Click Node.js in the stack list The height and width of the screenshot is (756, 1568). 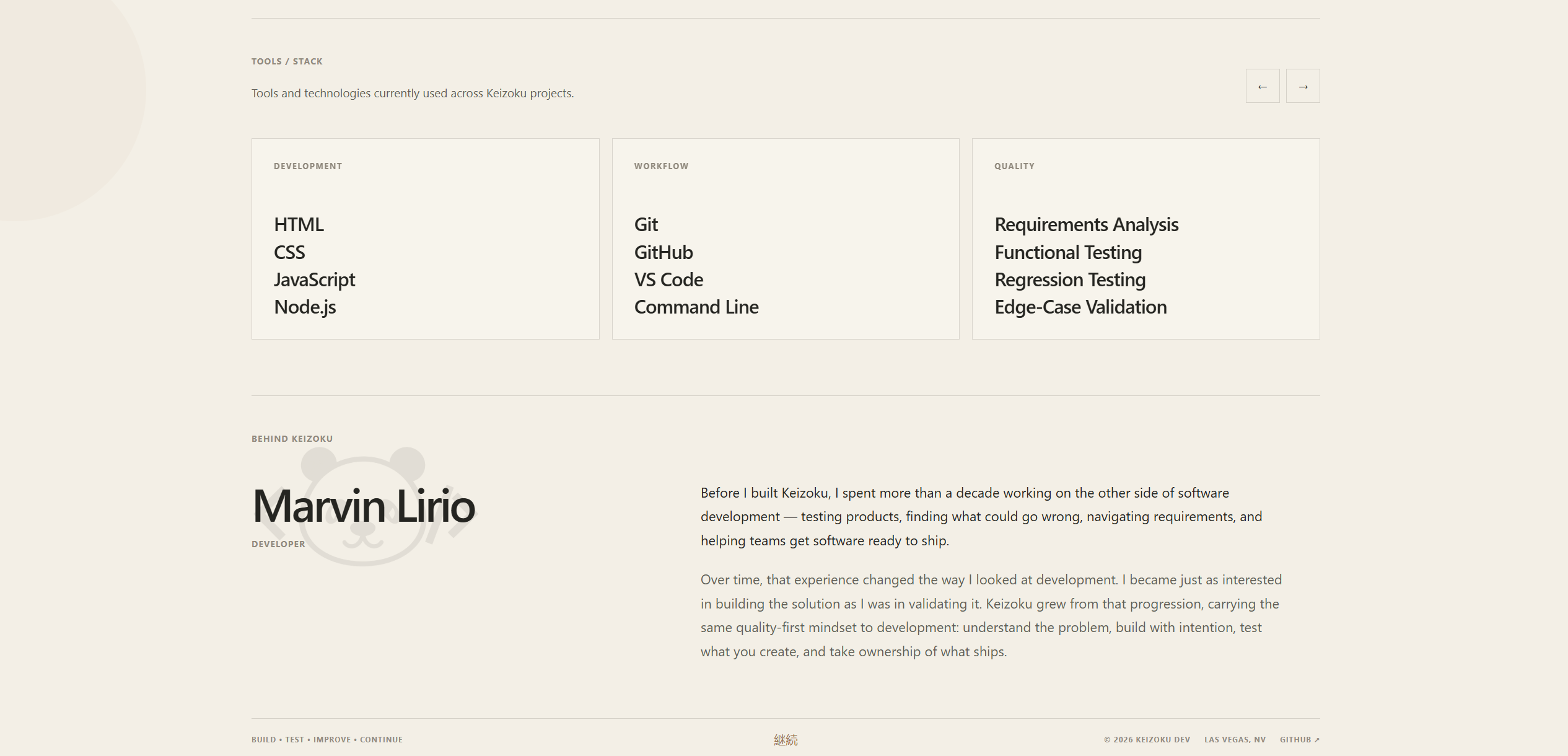pyautogui.click(x=305, y=307)
